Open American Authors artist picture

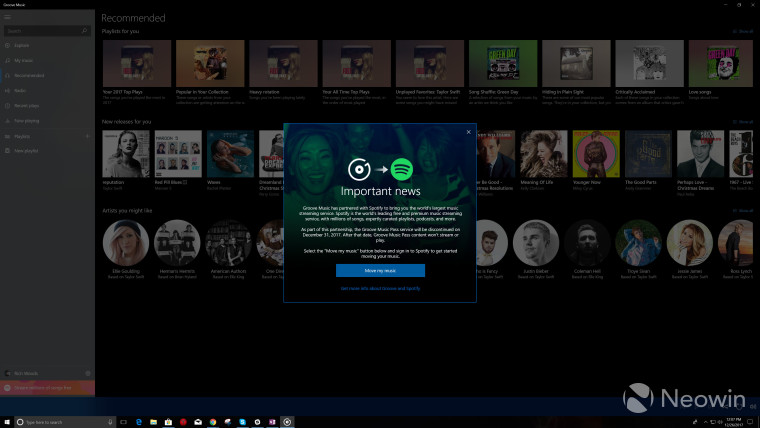tap(228, 243)
